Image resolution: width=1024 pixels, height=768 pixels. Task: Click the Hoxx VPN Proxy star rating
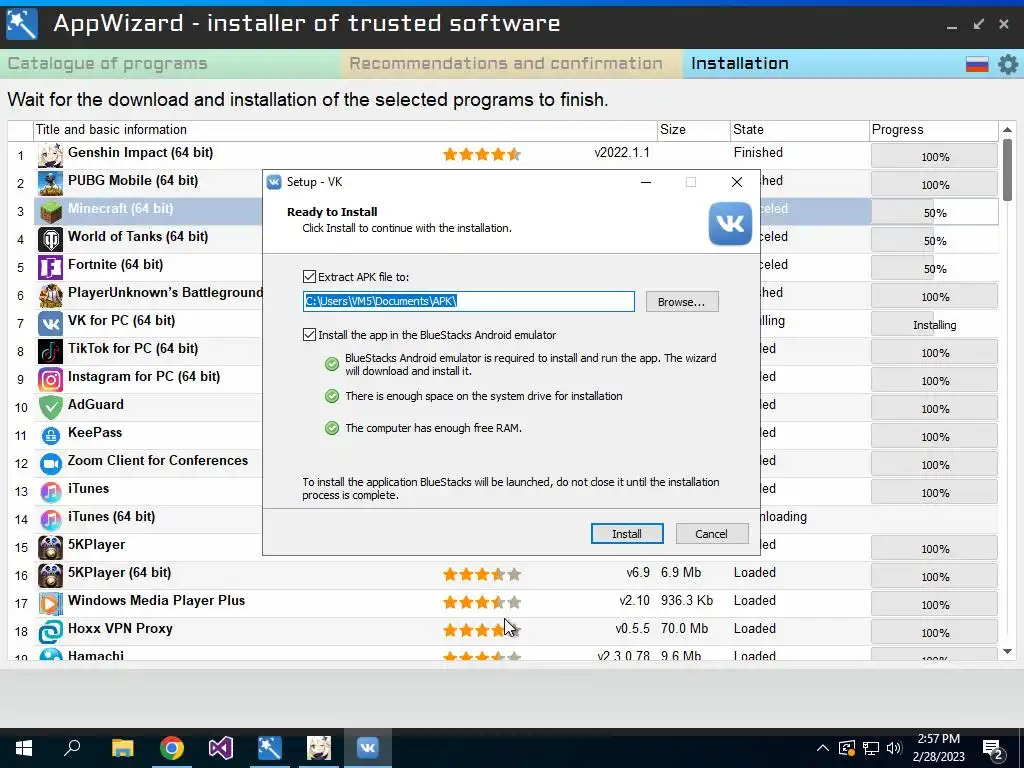pyautogui.click(x=482, y=630)
